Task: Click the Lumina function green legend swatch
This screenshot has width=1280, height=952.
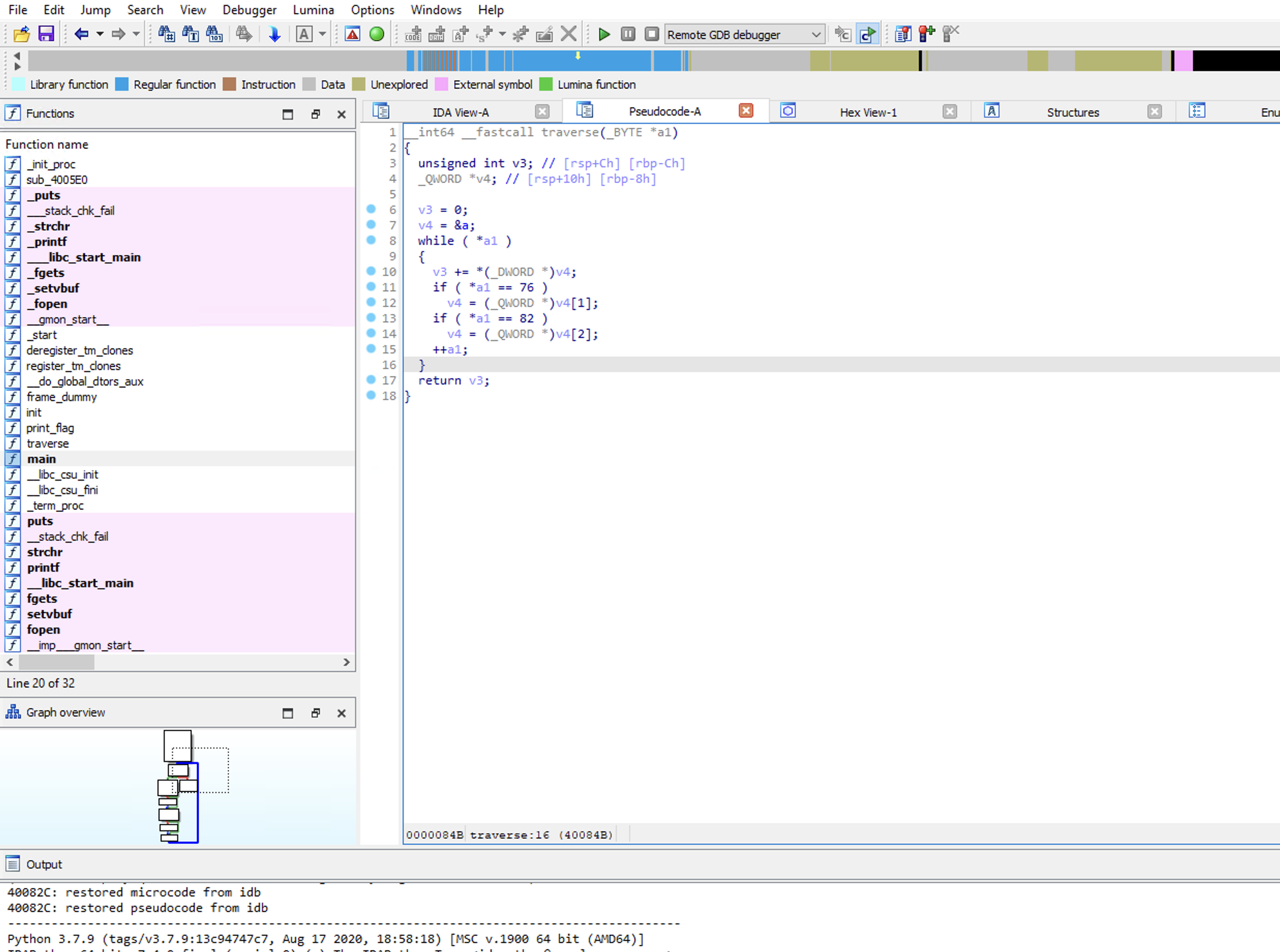Action: (x=546, y=84)
